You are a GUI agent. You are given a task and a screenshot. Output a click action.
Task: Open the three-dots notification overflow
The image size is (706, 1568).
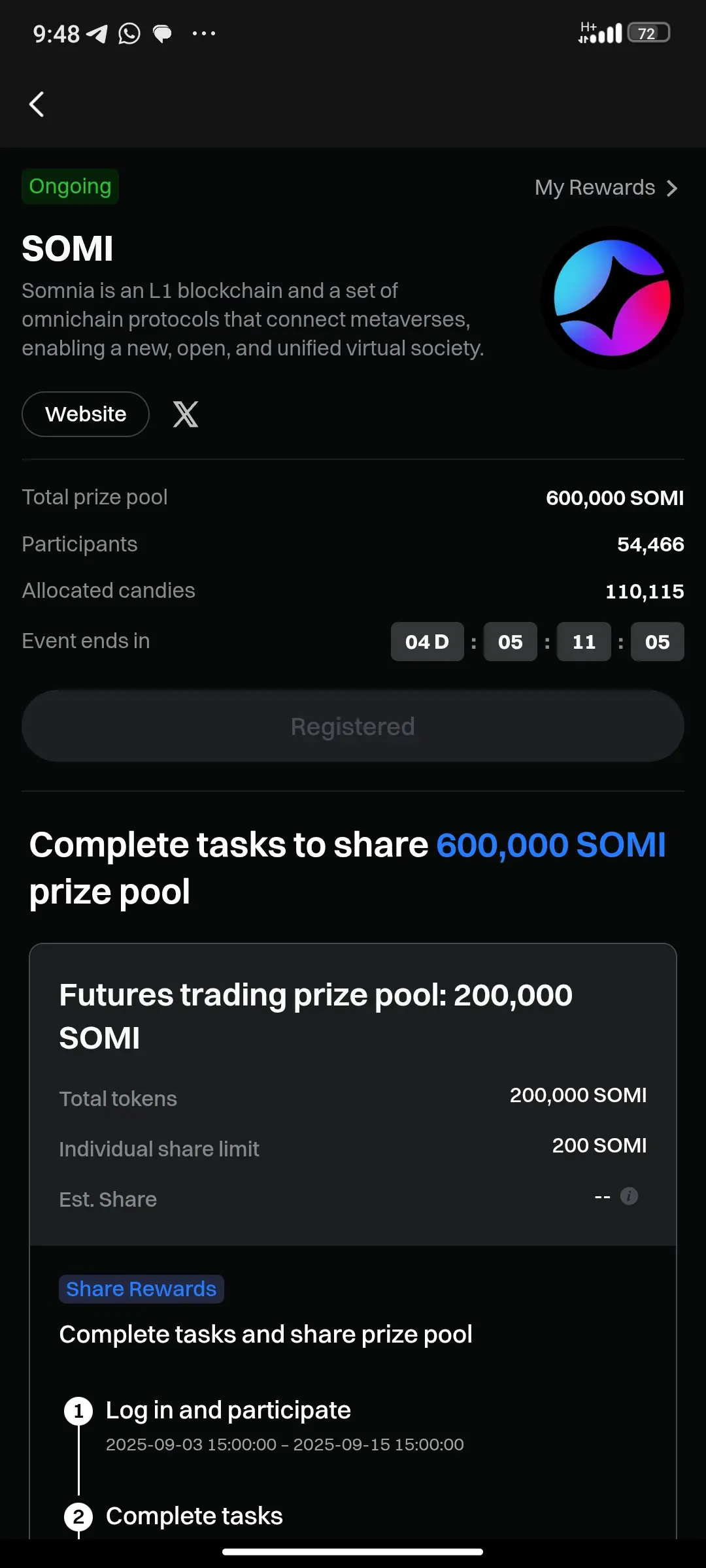pyautogui.click(x=204, y=33)
